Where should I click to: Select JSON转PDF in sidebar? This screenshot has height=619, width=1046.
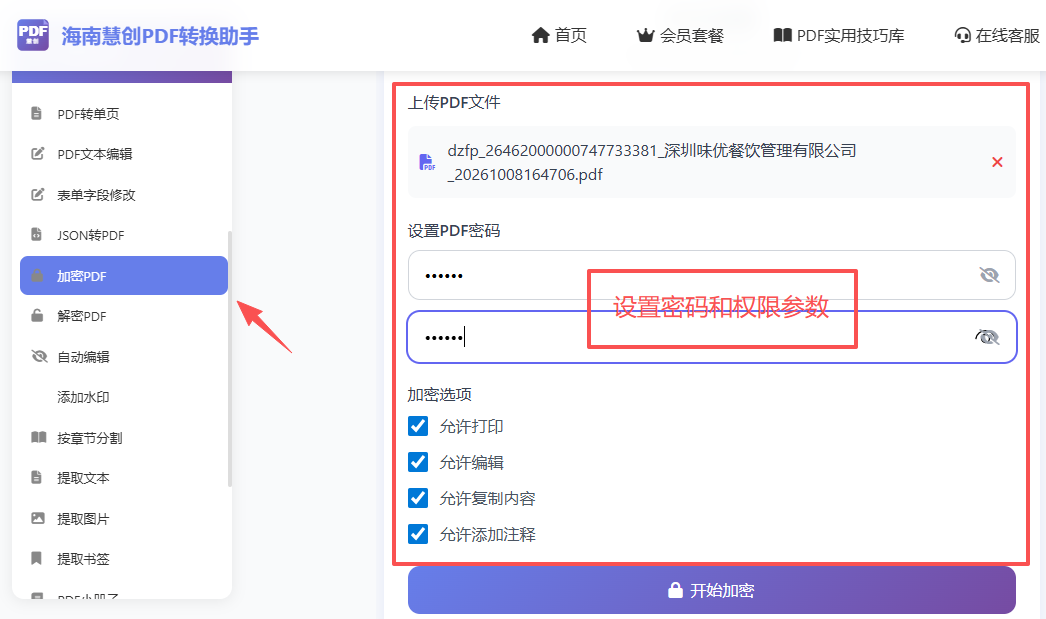click(x=123, y=235)
